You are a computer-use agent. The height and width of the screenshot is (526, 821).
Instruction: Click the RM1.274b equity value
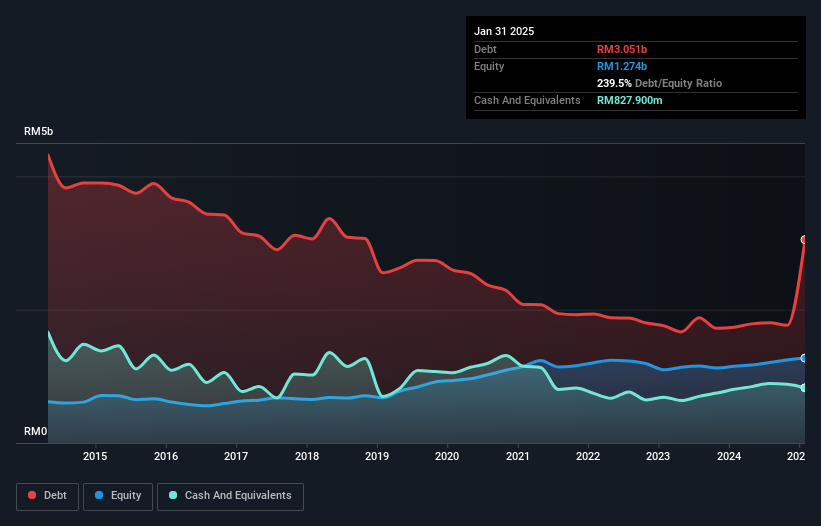(622, 66)
